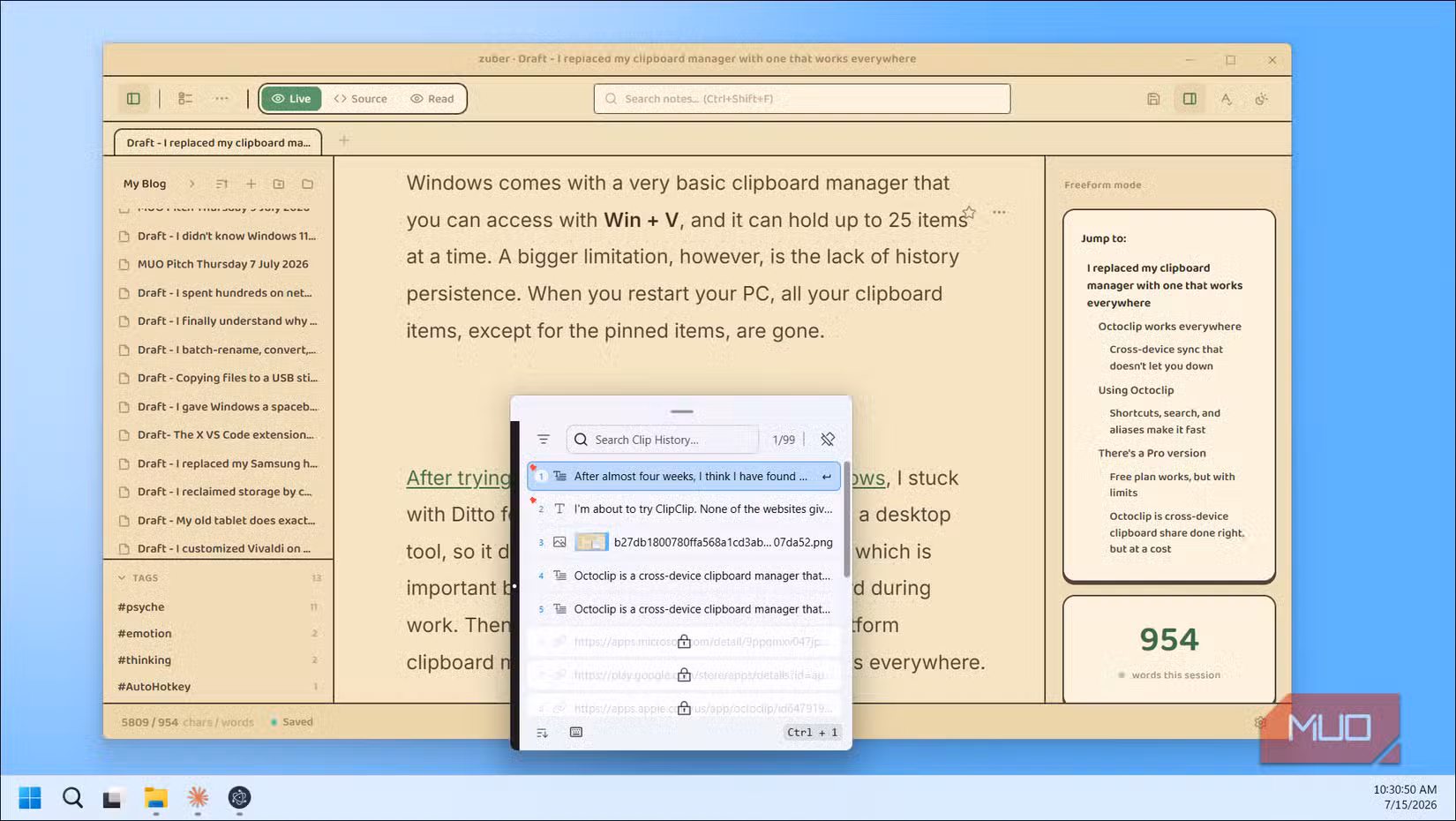Screen dimensions: 1456x821
Task: Focus the Search notes field
Action: 802,99
